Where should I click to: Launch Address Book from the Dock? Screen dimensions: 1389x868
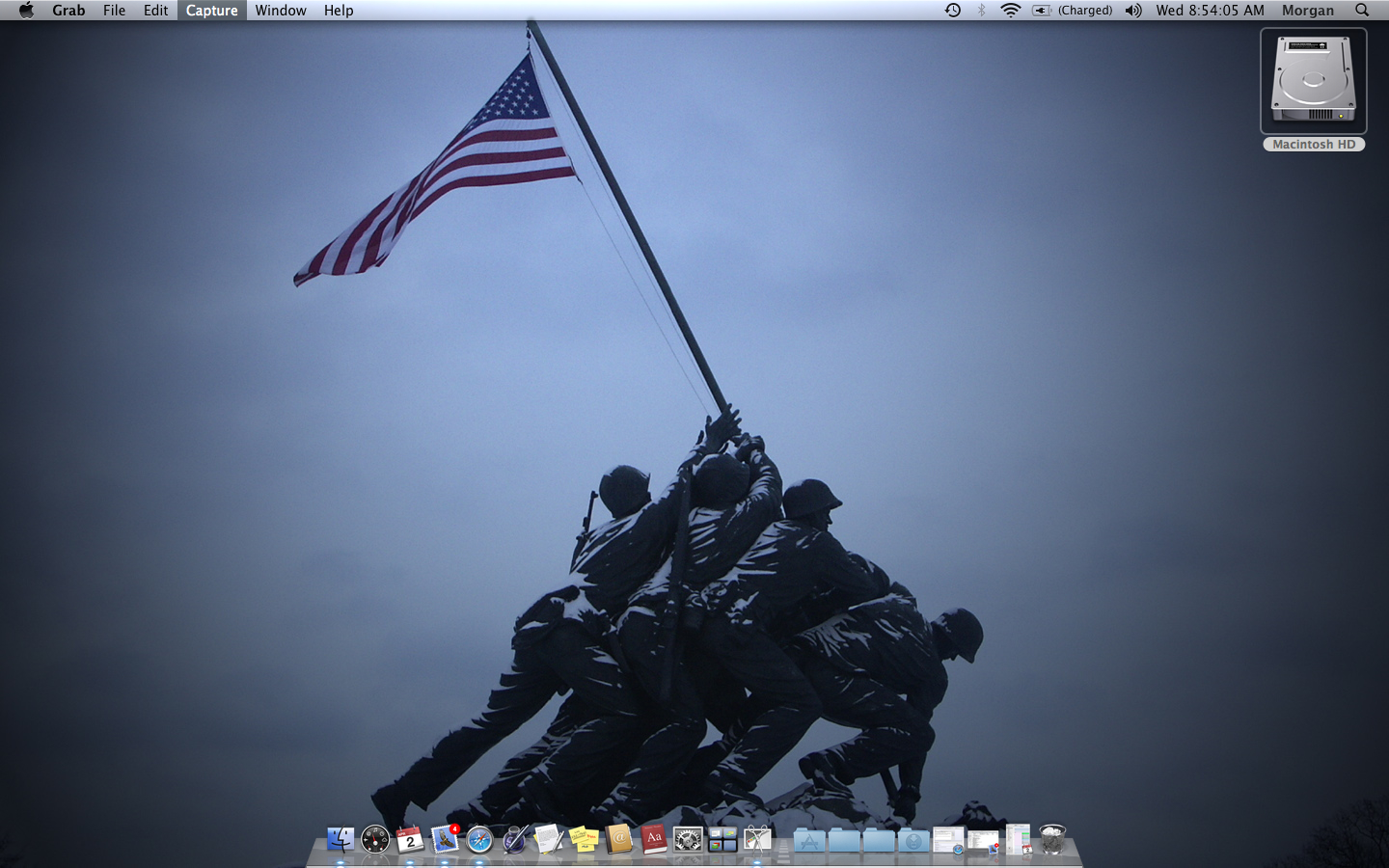coord(618,839)
